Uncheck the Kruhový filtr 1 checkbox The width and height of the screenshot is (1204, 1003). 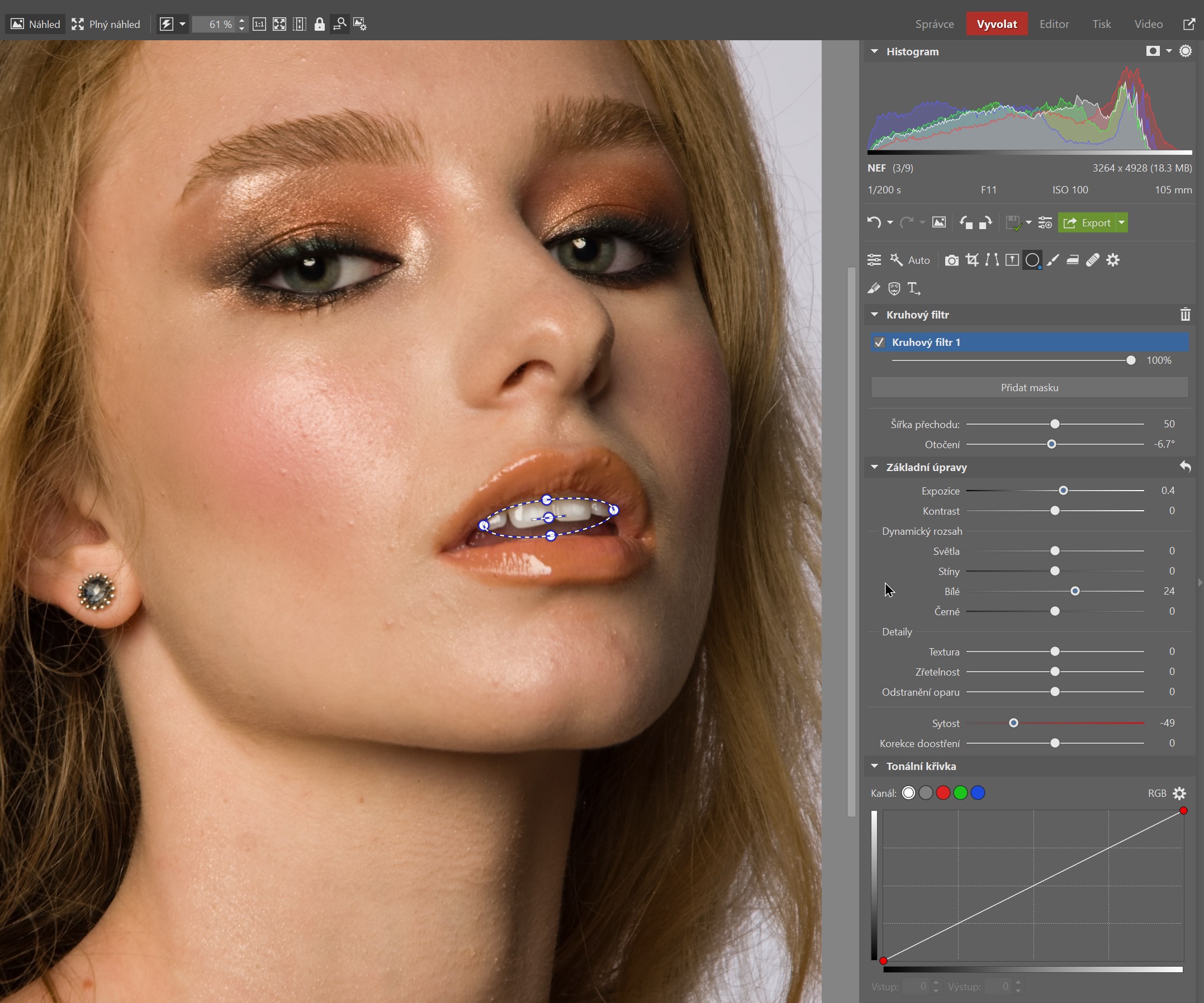point(879,342)
